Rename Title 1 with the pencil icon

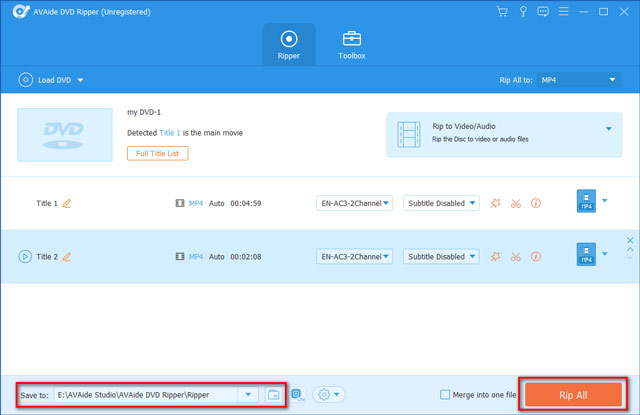(67, 203)
